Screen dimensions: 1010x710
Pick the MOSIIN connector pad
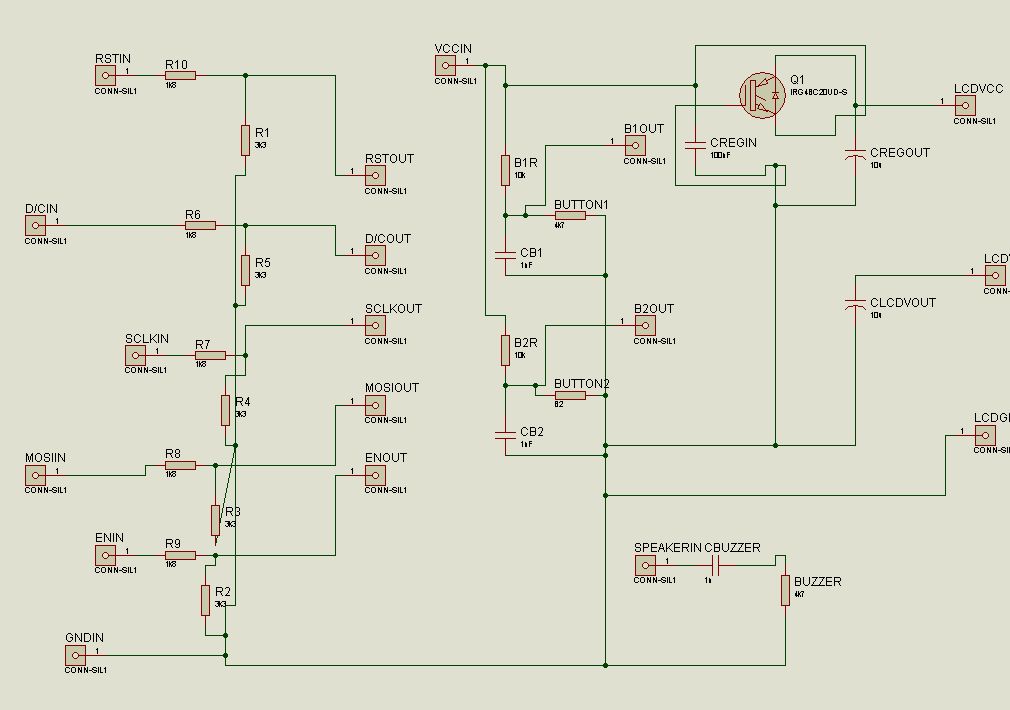[x=35, y=475]
